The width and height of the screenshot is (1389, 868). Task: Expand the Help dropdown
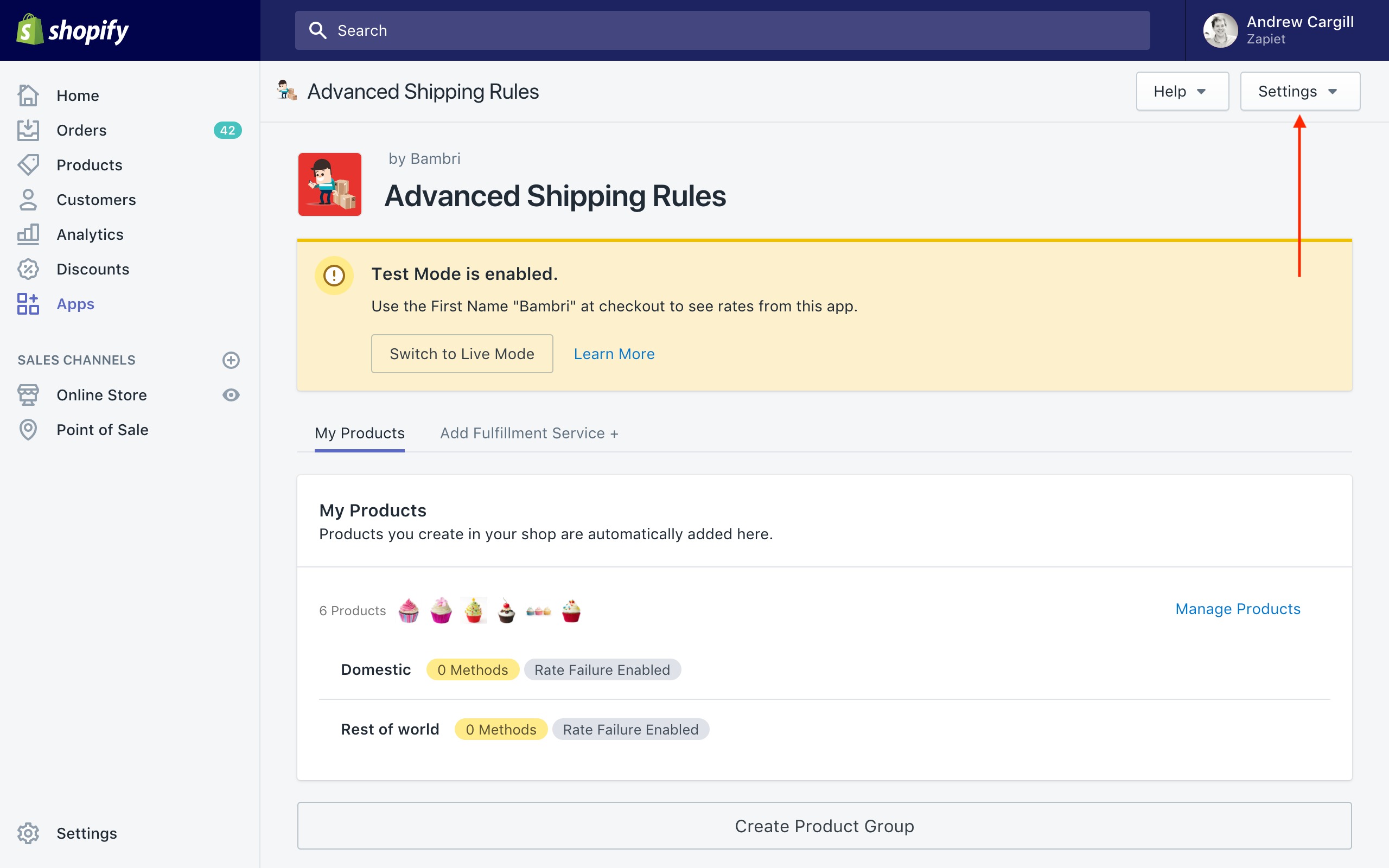click(x=1182, y=91)
